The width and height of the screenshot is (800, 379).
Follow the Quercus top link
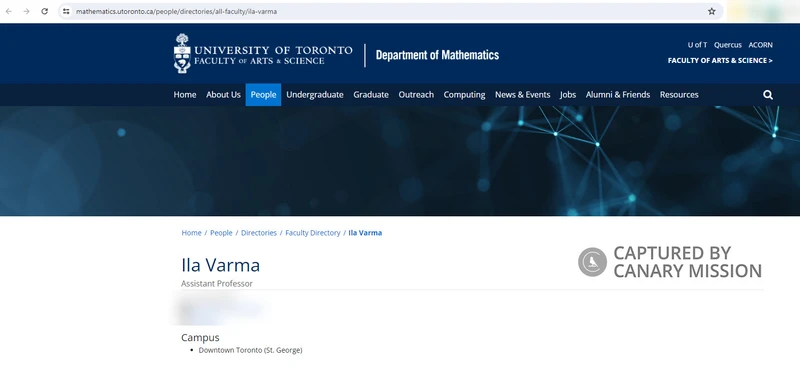728,45
